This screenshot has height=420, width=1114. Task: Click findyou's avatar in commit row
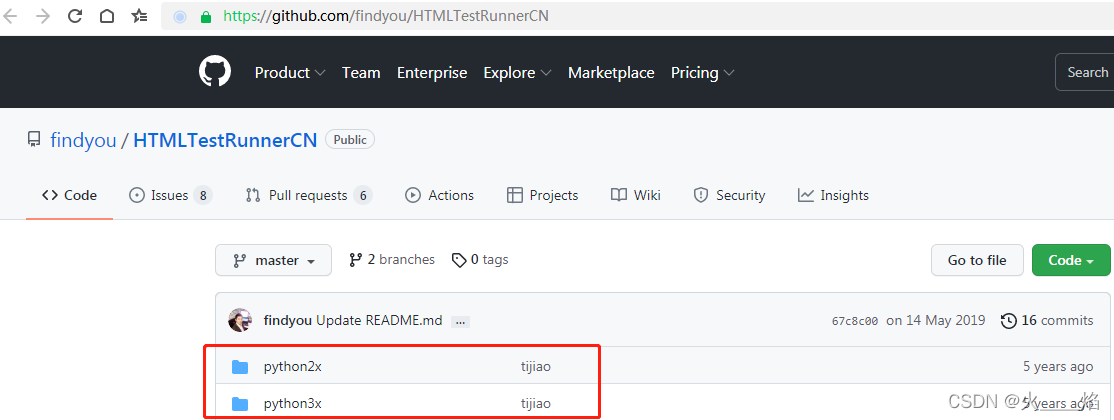[x=240, y=321]
